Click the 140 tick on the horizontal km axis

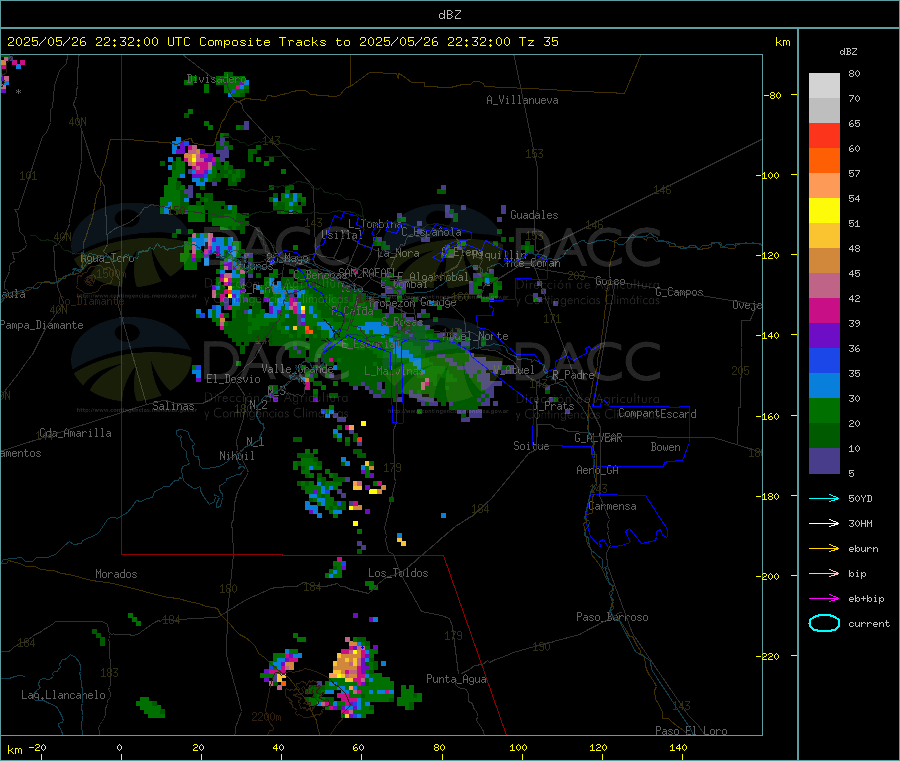click(678, 747)
